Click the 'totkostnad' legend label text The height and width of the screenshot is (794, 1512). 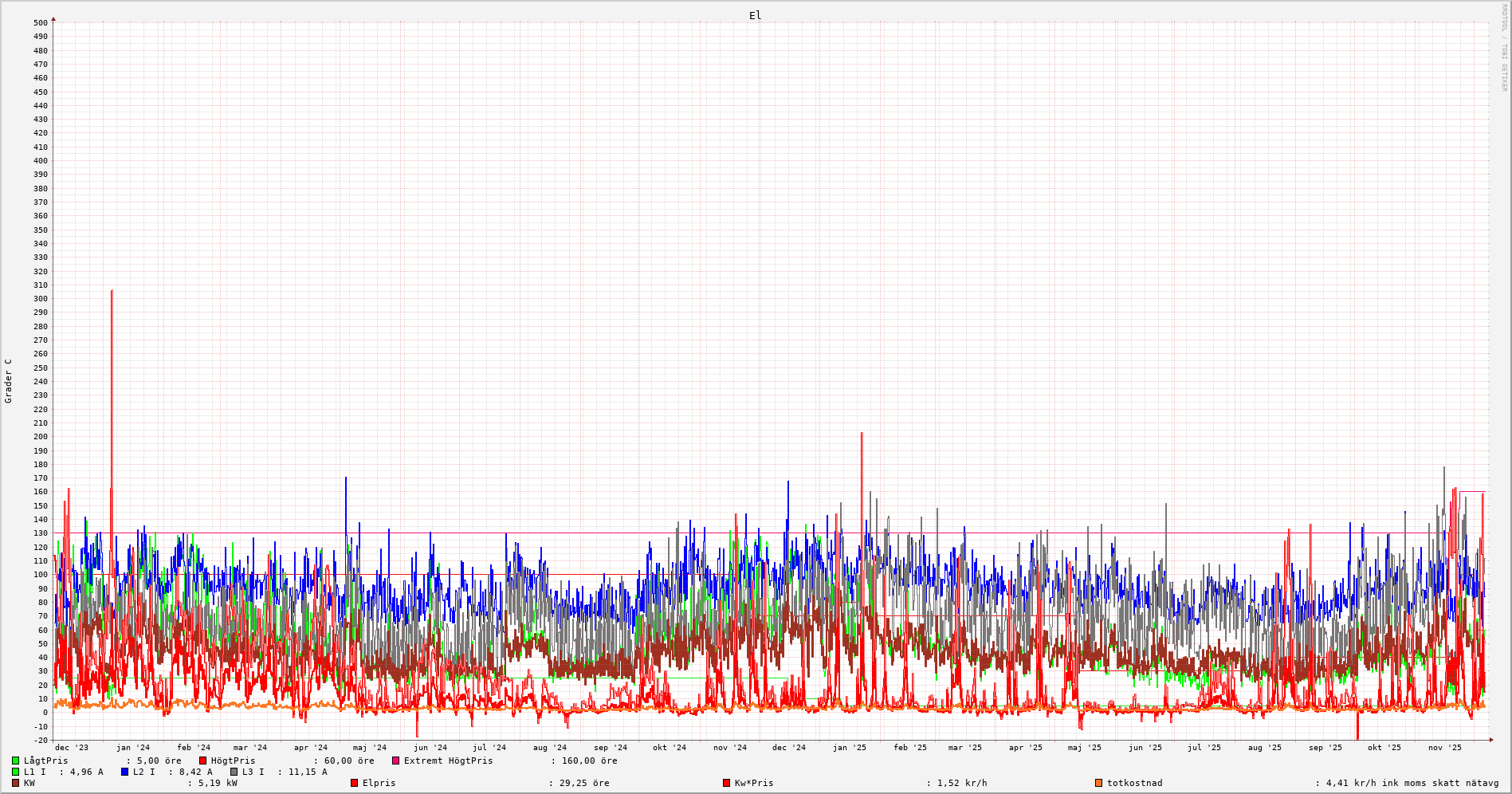(x=1134, y=784)
